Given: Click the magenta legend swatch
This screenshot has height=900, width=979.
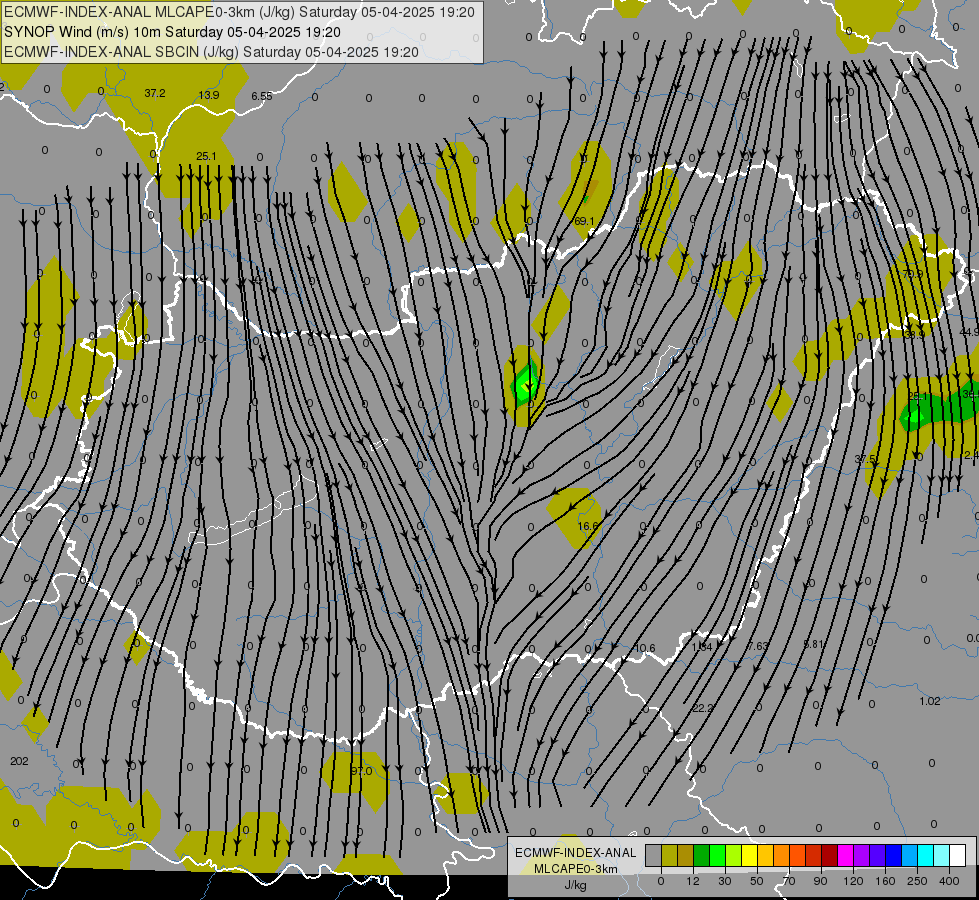Looking at the screenshot, I should [845, 855].
